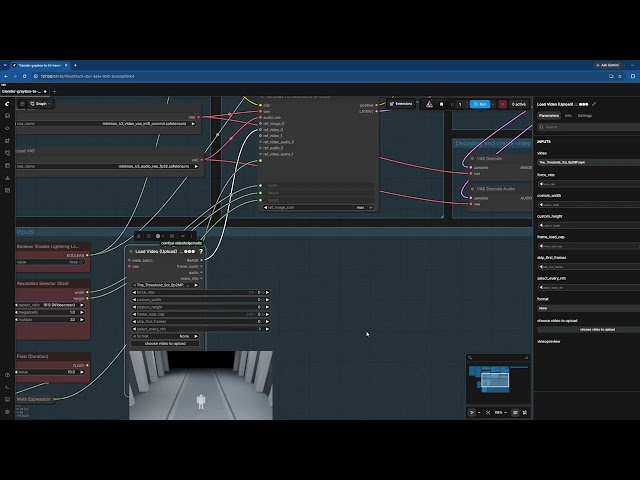Toggle the Boolean value false switch
This screenshot has height=480, width=640.
(81, 262)
